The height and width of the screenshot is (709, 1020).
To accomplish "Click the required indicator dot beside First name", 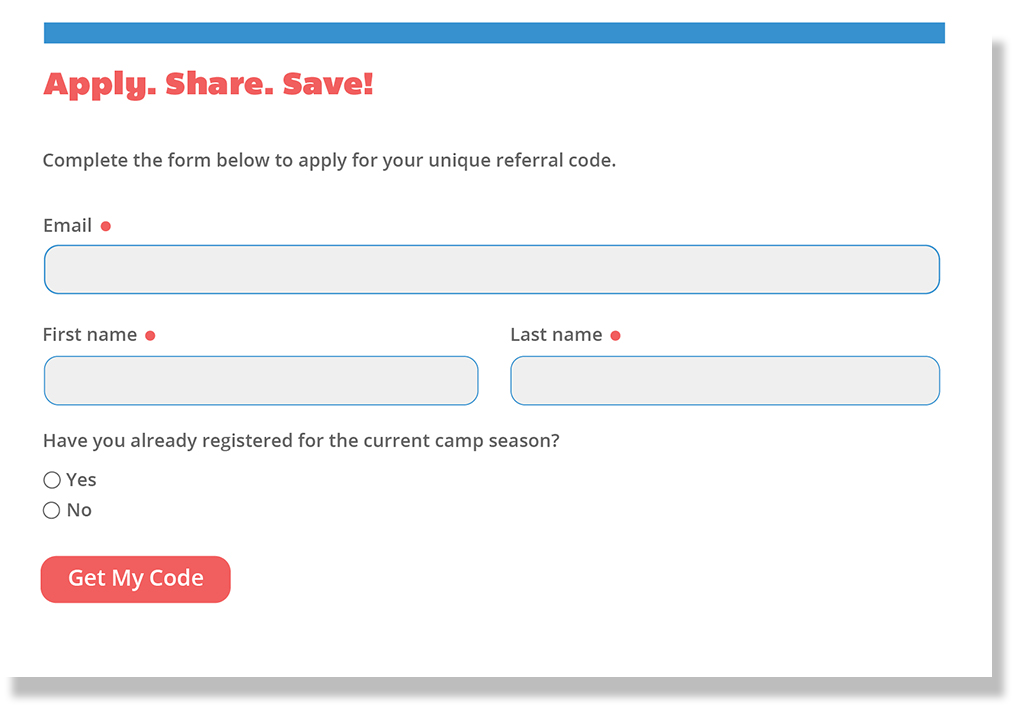I will pos(150,336).
